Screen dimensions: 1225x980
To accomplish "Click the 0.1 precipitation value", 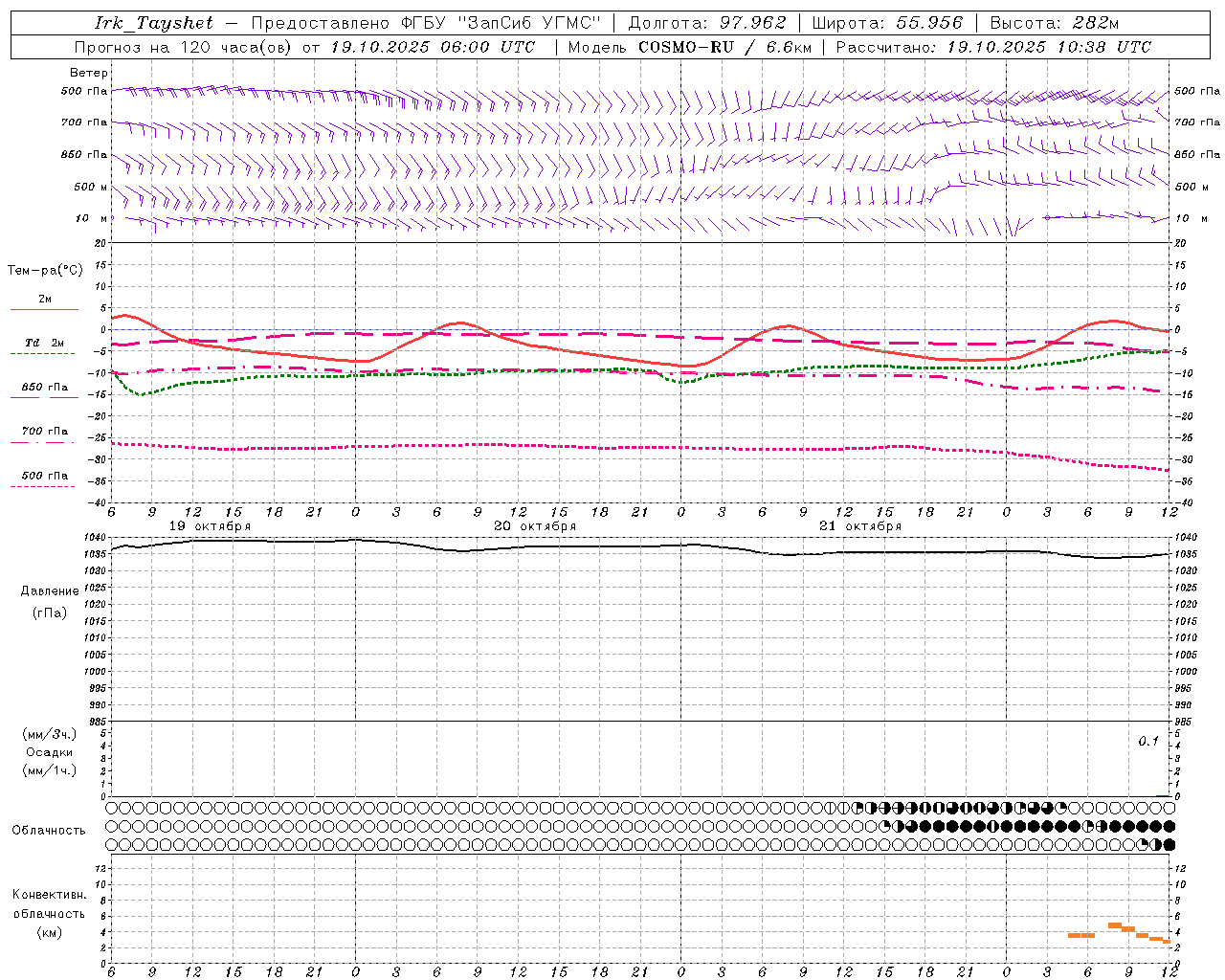I will [1148, 742].
